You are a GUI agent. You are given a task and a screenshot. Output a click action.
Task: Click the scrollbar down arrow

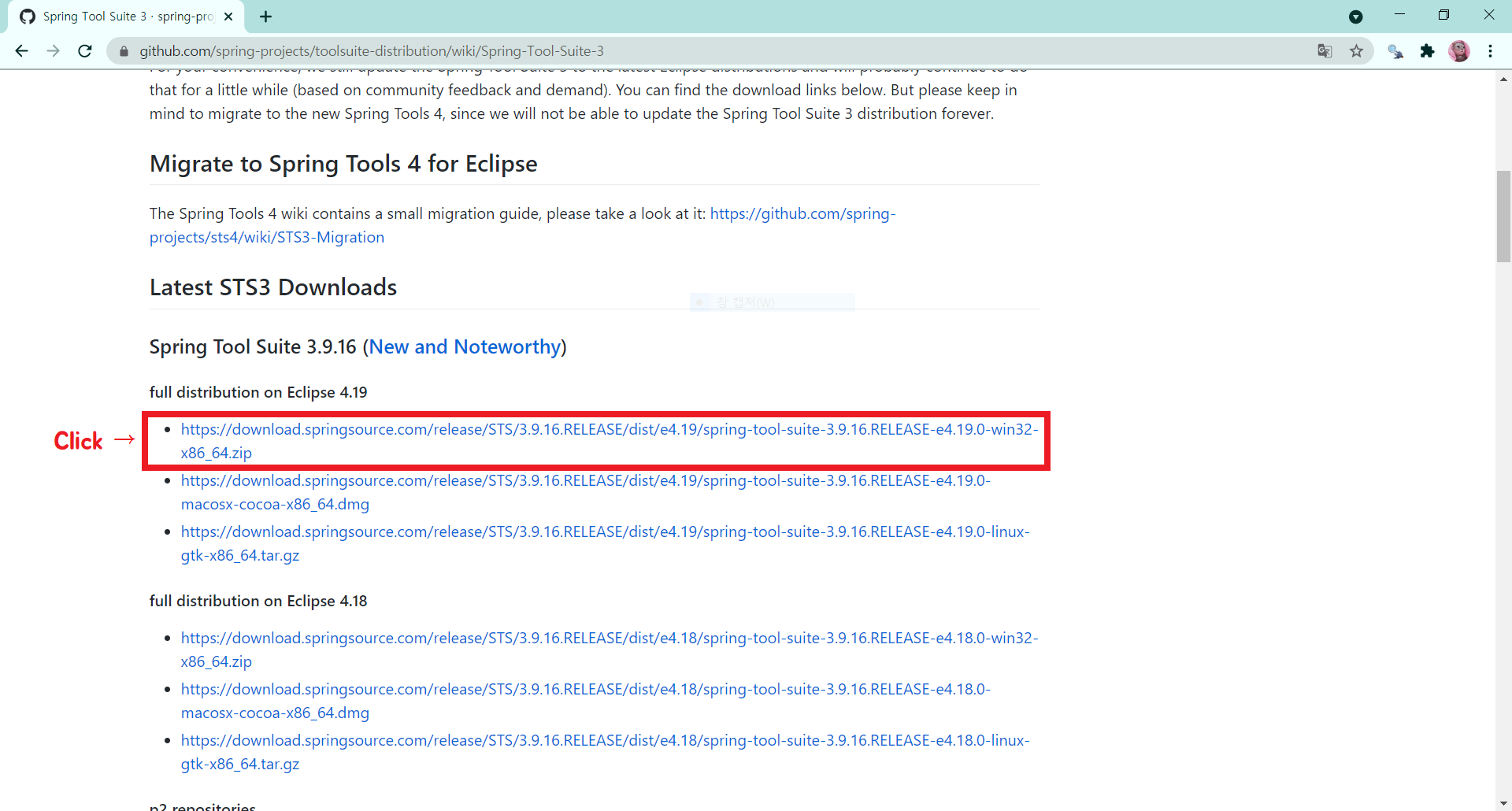1504,803
